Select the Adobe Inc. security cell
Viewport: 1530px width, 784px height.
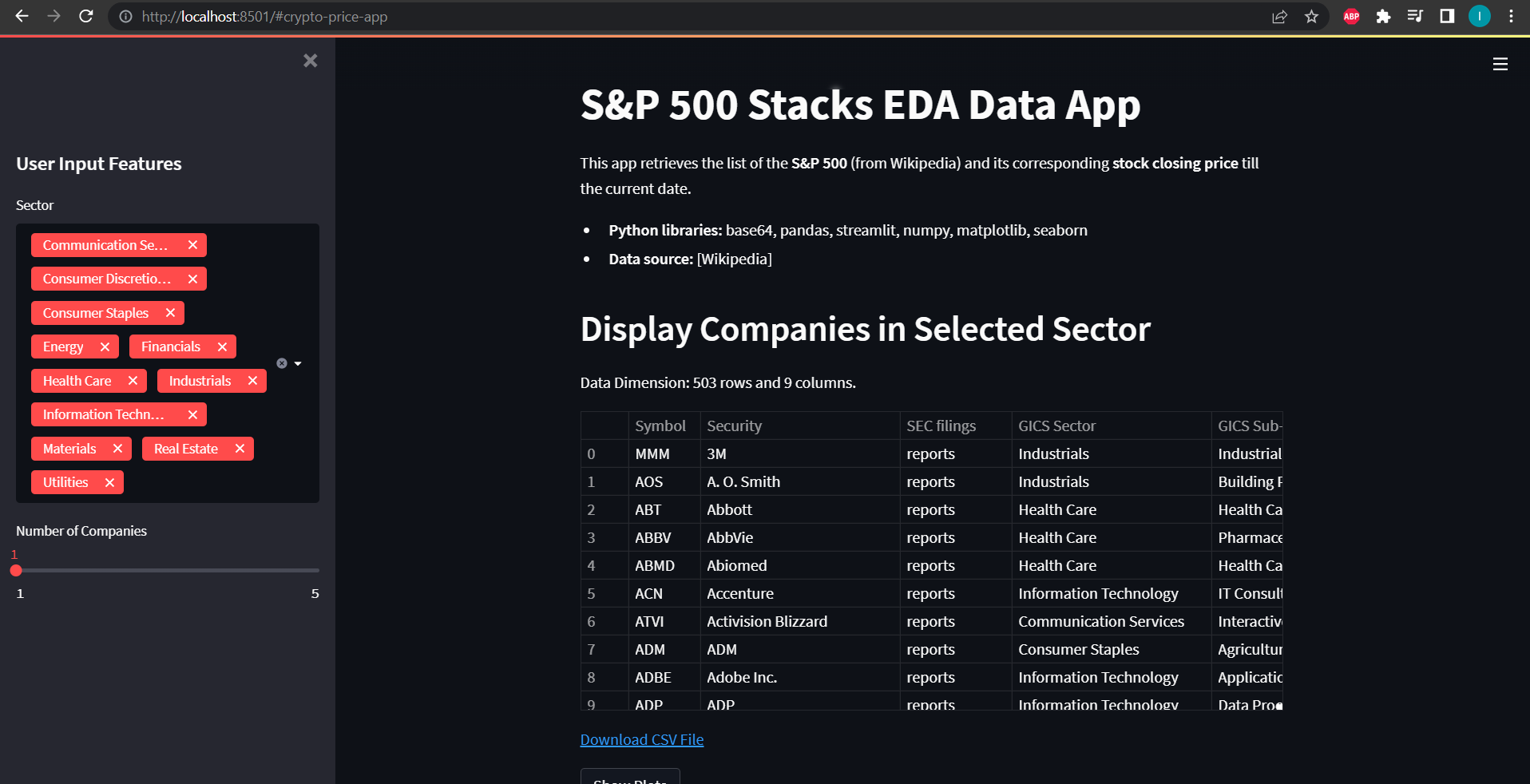(x=800, y=677)
